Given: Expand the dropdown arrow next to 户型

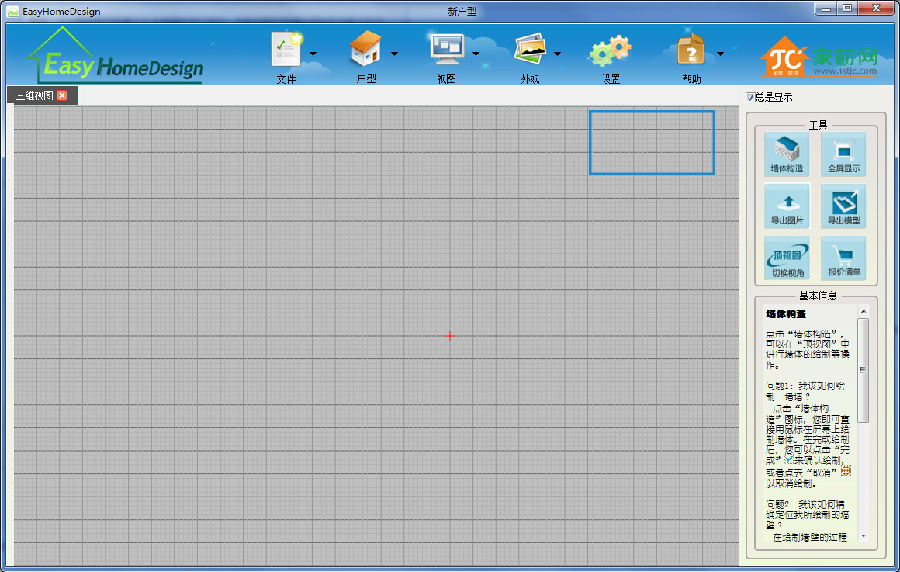Looking at the screenshot, I should (x=394, y=54).
